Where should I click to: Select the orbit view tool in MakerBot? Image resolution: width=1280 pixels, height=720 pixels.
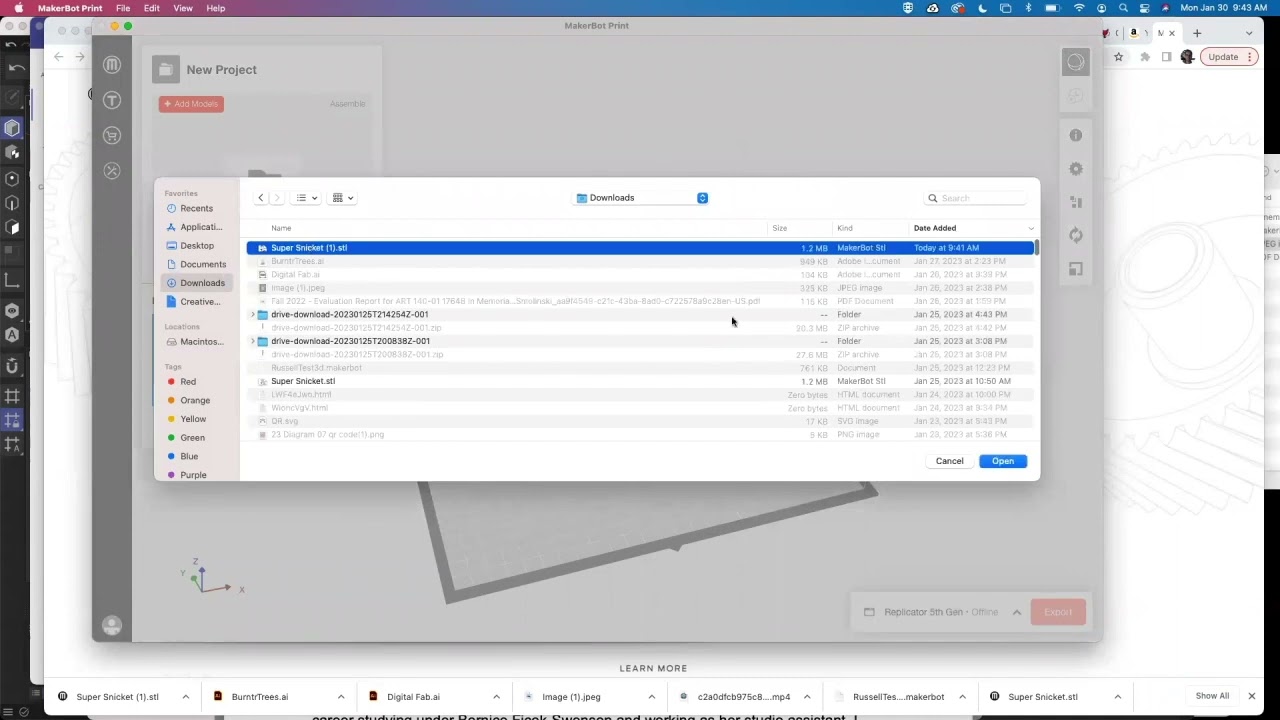1075,63
